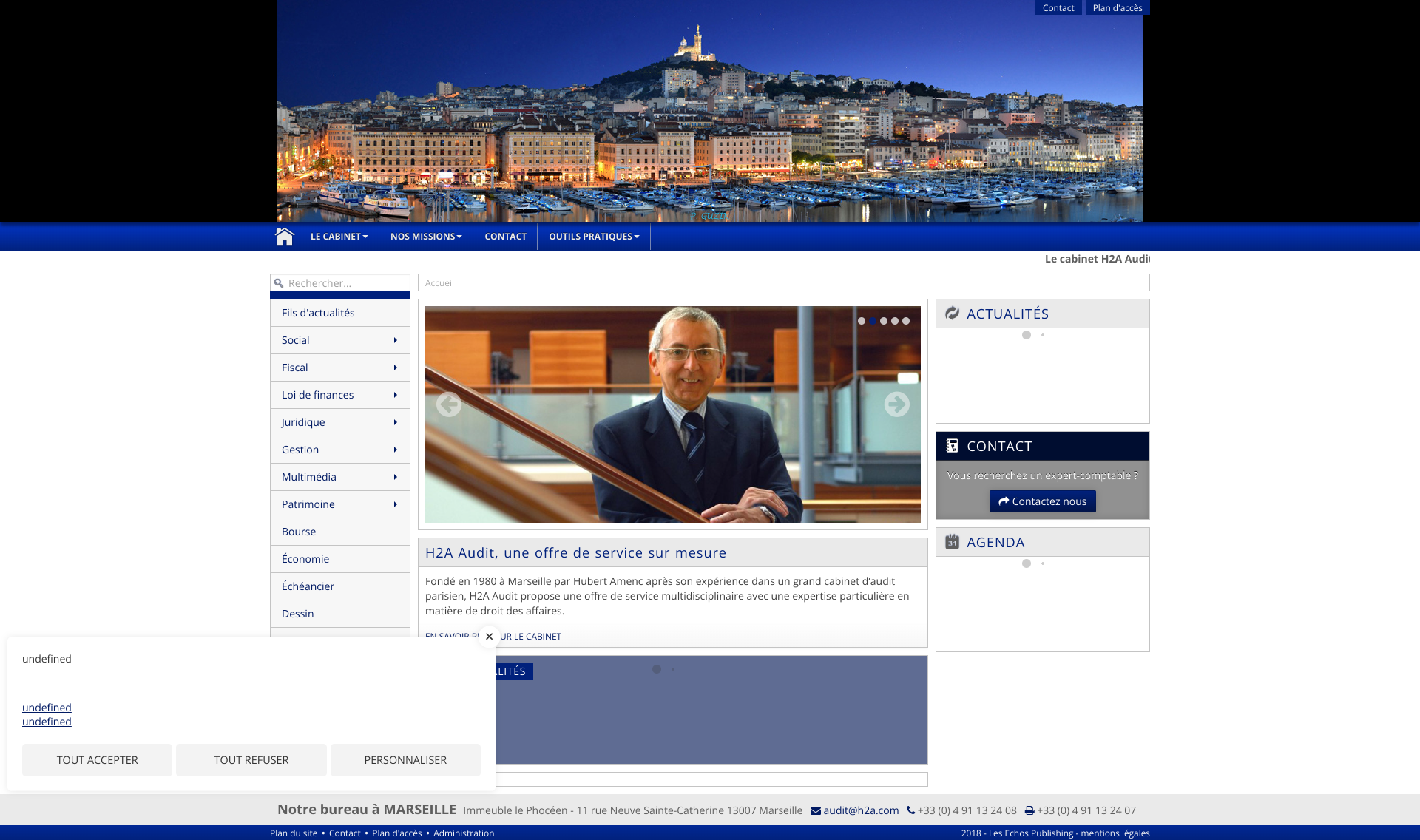Click the Tout accepter cookie button
Image resolution: width=1420 pixels, height=840 pixels.
[x=97, y=760]
